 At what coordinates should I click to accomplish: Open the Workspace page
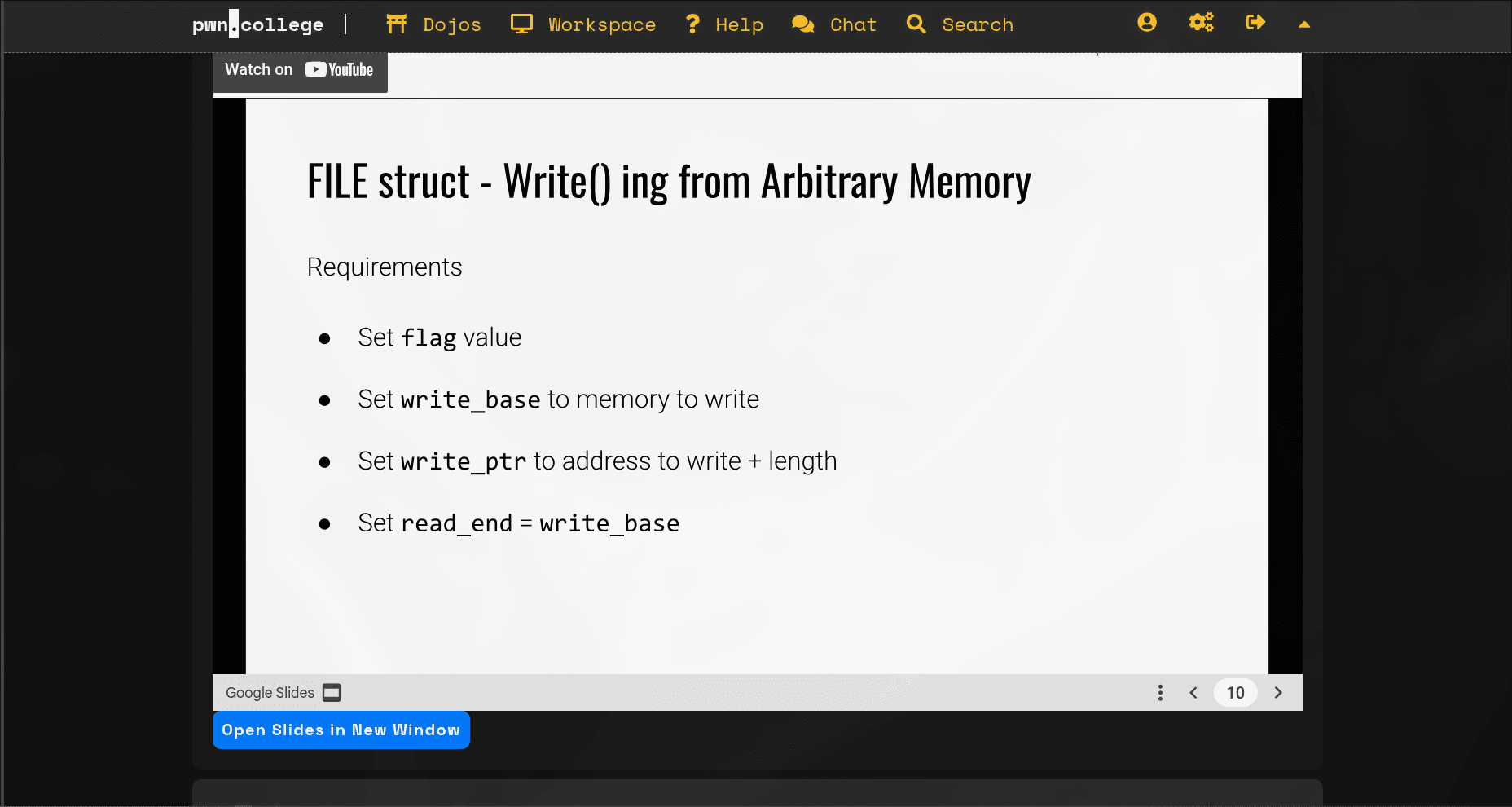pyautogui.click(x=601, y=25)
